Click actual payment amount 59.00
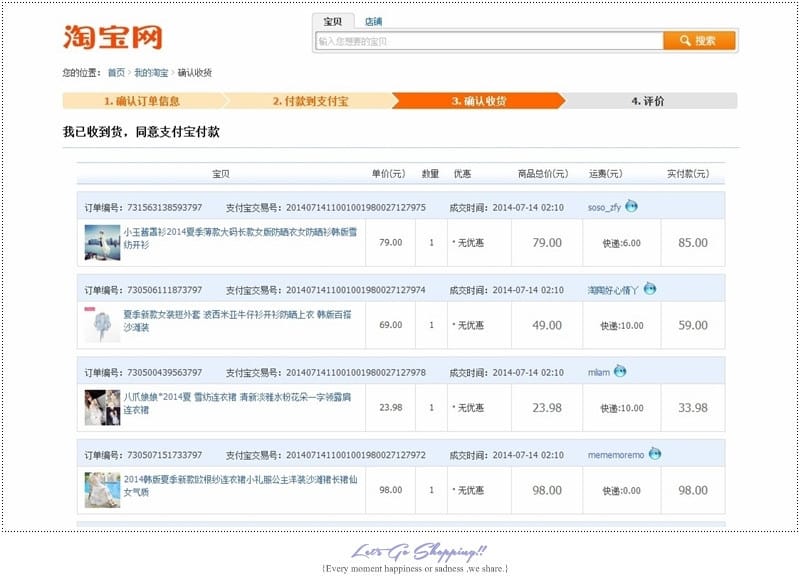800x584 pixels. coord(693,325)
